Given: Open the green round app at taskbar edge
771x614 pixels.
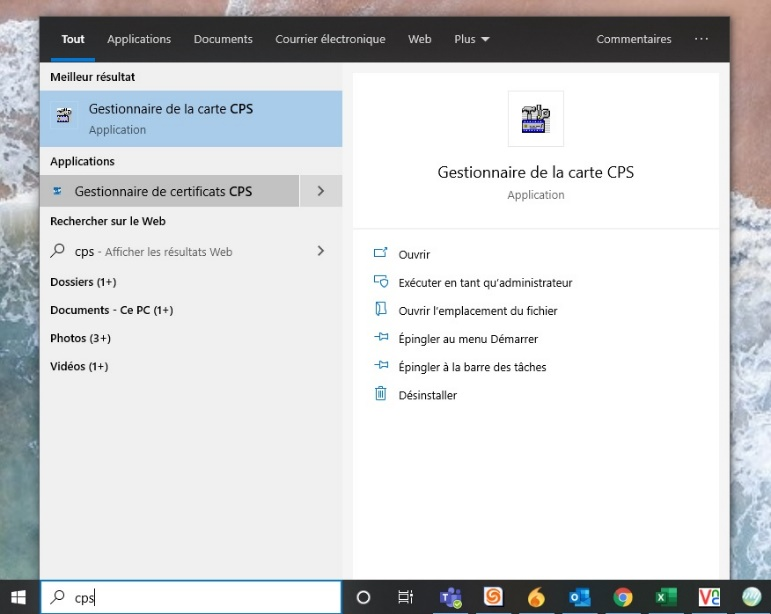Looking at the screenshot, I should point(751,597).
